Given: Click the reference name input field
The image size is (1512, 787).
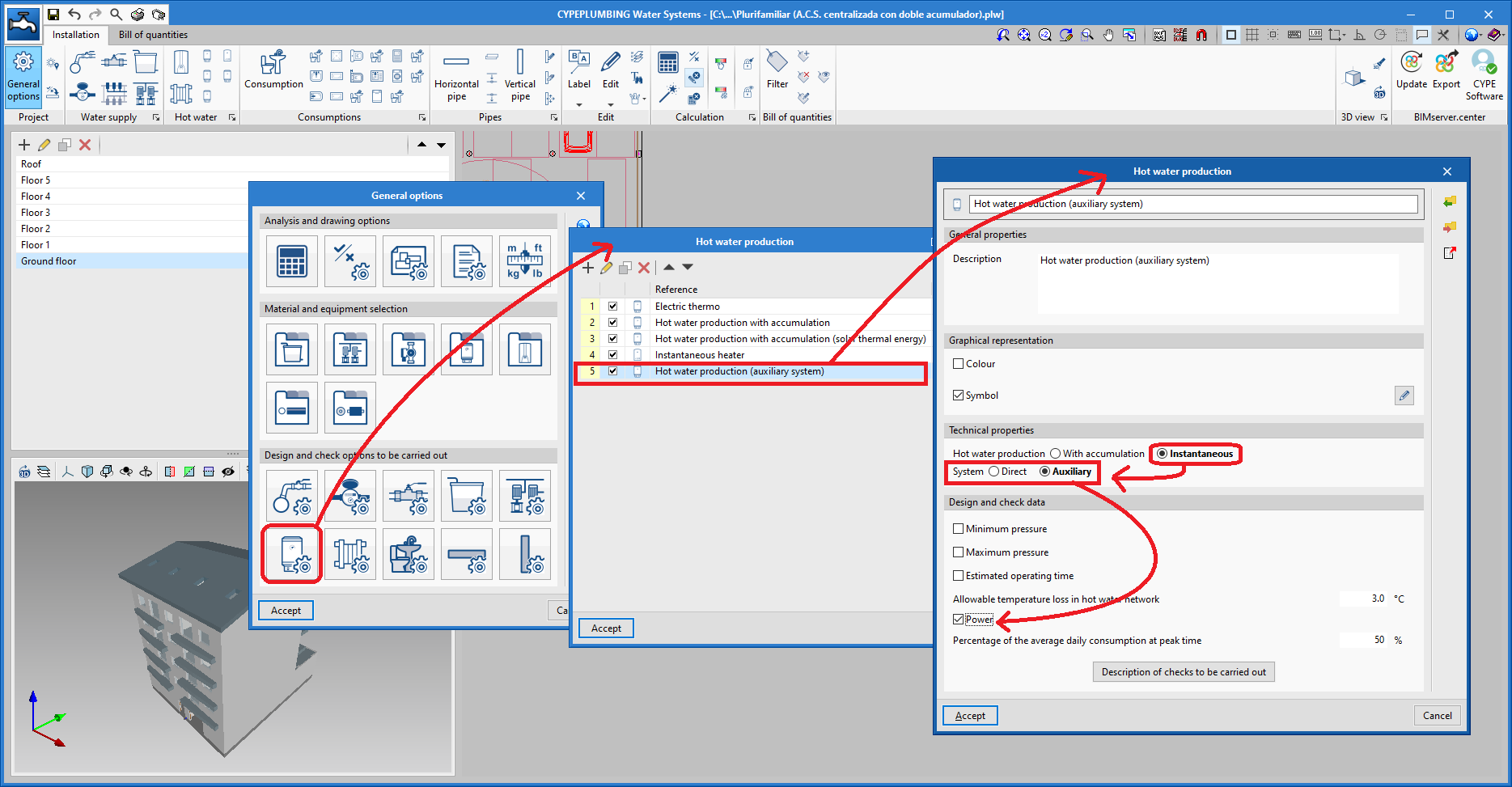Looking at the screenshot, I should click(x=1193, y=204).
